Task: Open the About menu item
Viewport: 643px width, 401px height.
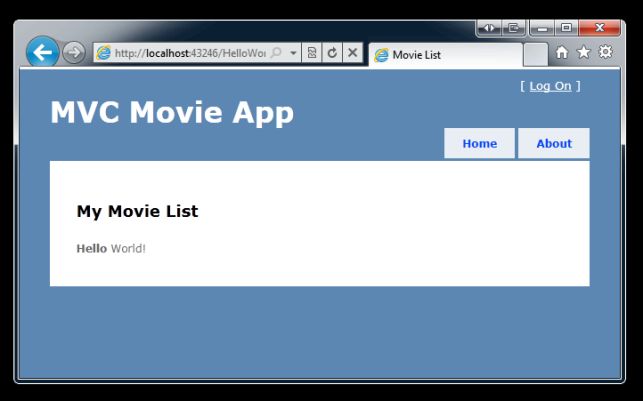Action: point(554,144)
